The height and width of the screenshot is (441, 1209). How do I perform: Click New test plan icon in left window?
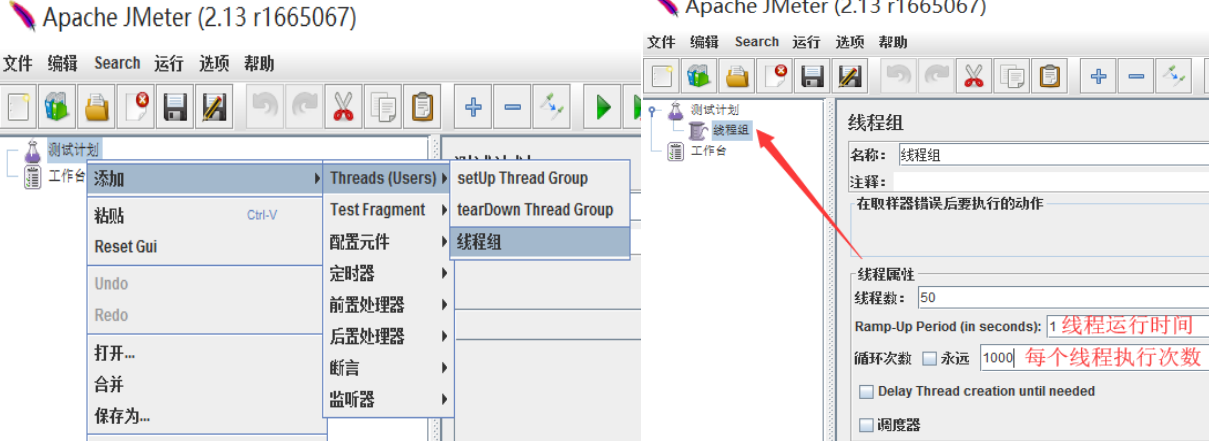18,107
